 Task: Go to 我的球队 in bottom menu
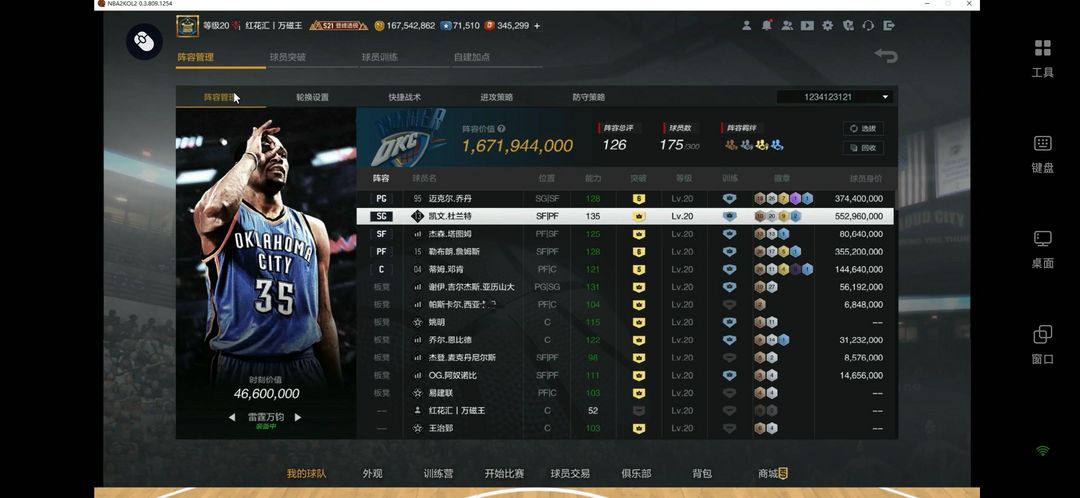(307, 473)
